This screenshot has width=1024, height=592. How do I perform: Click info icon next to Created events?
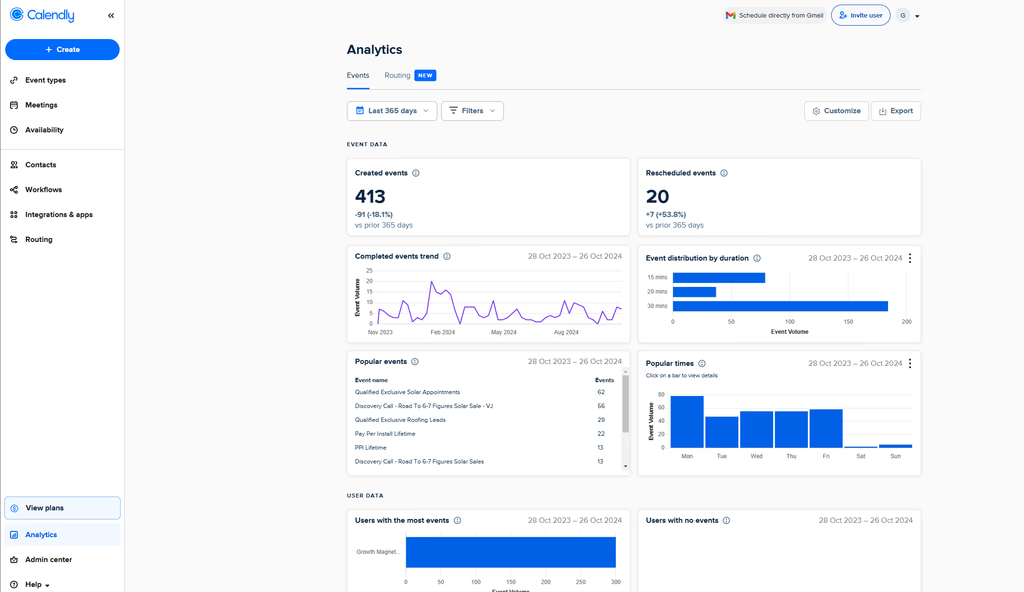416,173
